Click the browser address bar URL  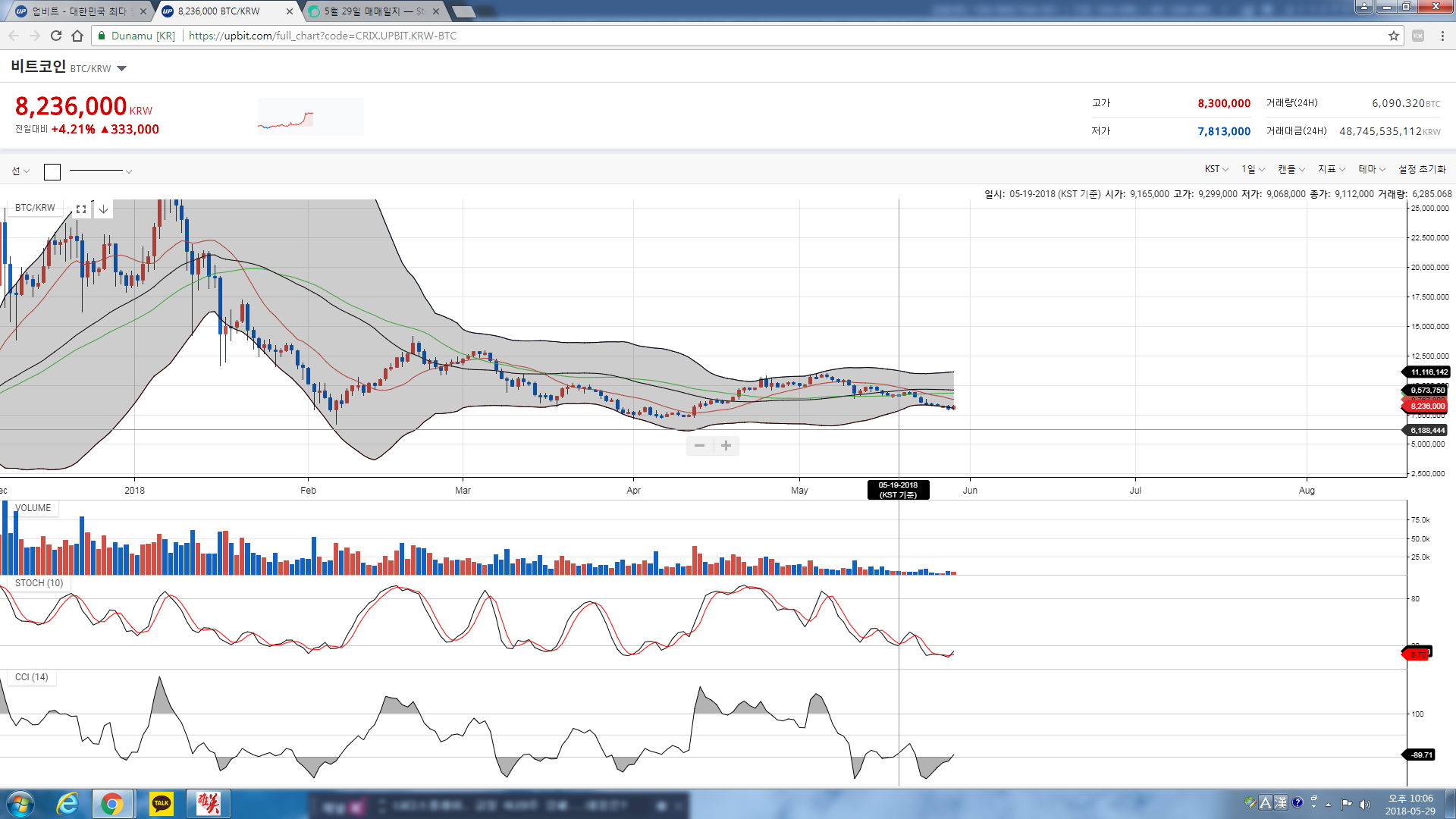click(322, 36)
